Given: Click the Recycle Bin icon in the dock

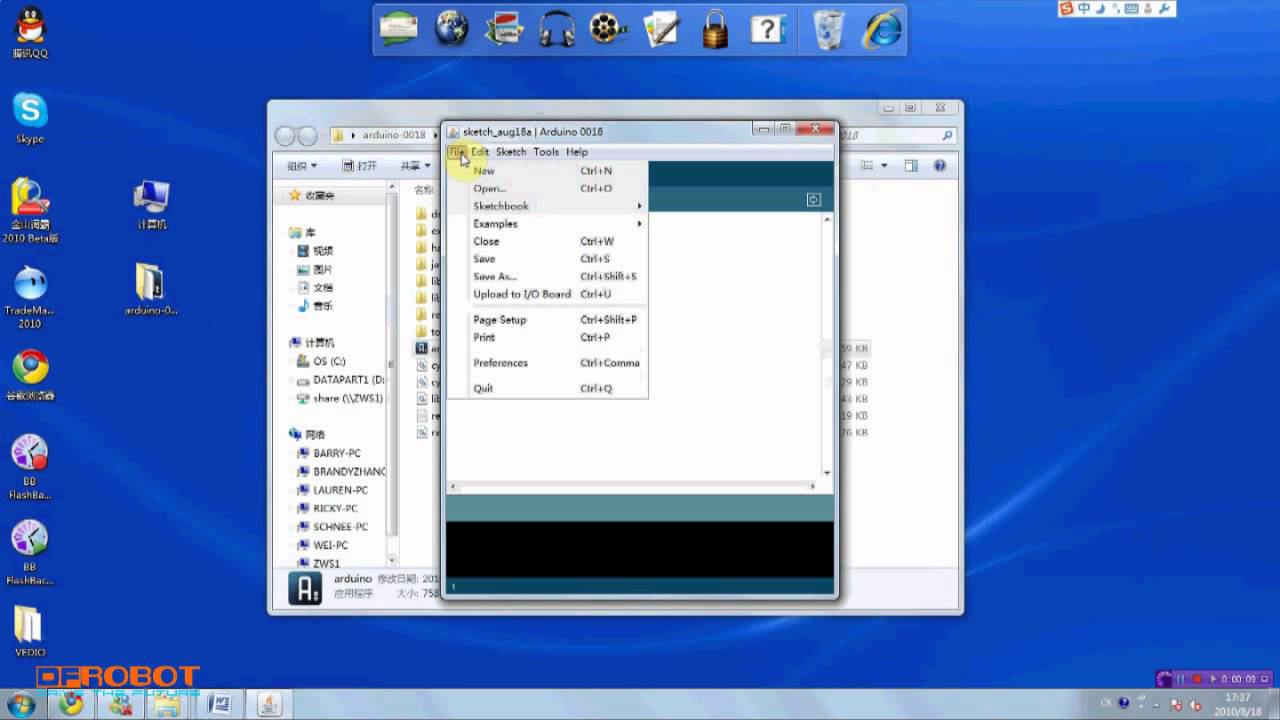Looking at the screenshot, I should [828, 29].
